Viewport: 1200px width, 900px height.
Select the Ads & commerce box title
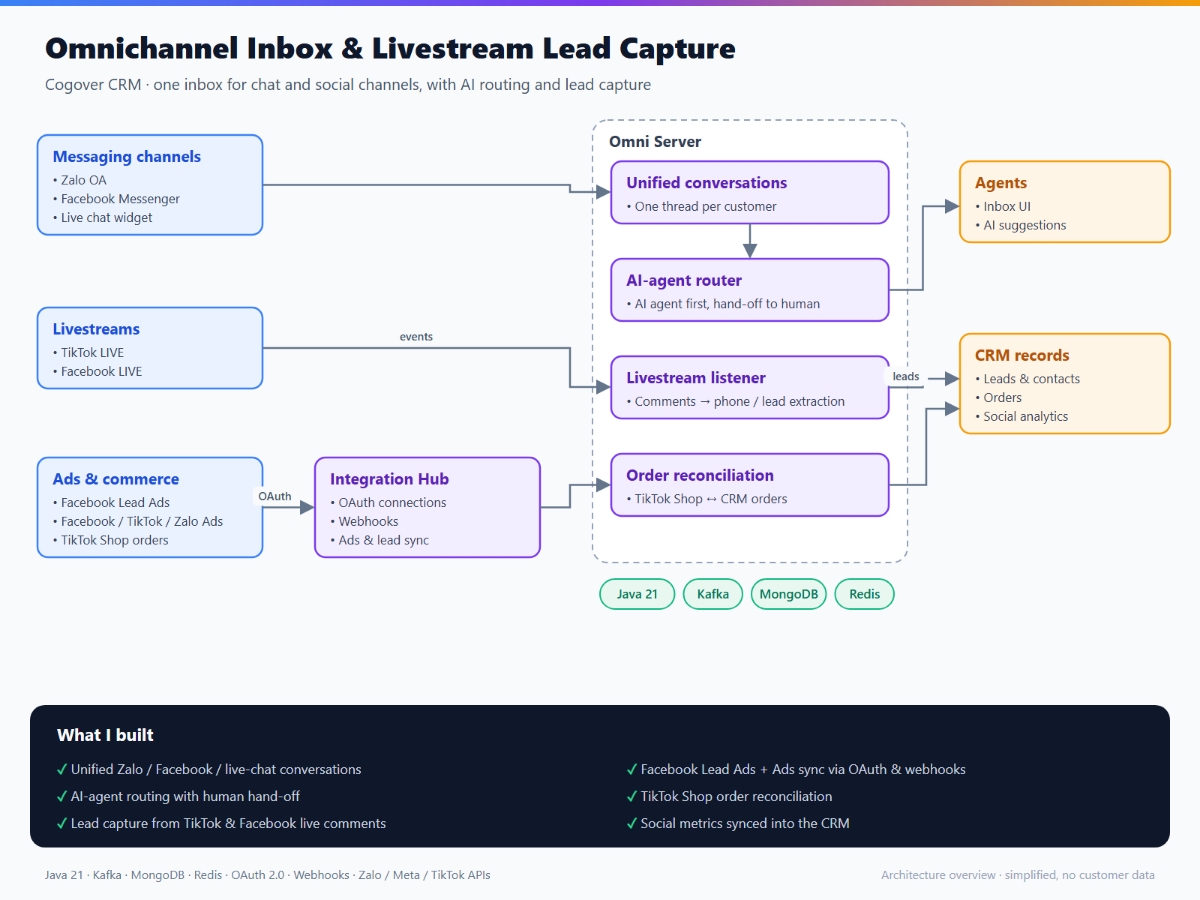pos(116,479)
